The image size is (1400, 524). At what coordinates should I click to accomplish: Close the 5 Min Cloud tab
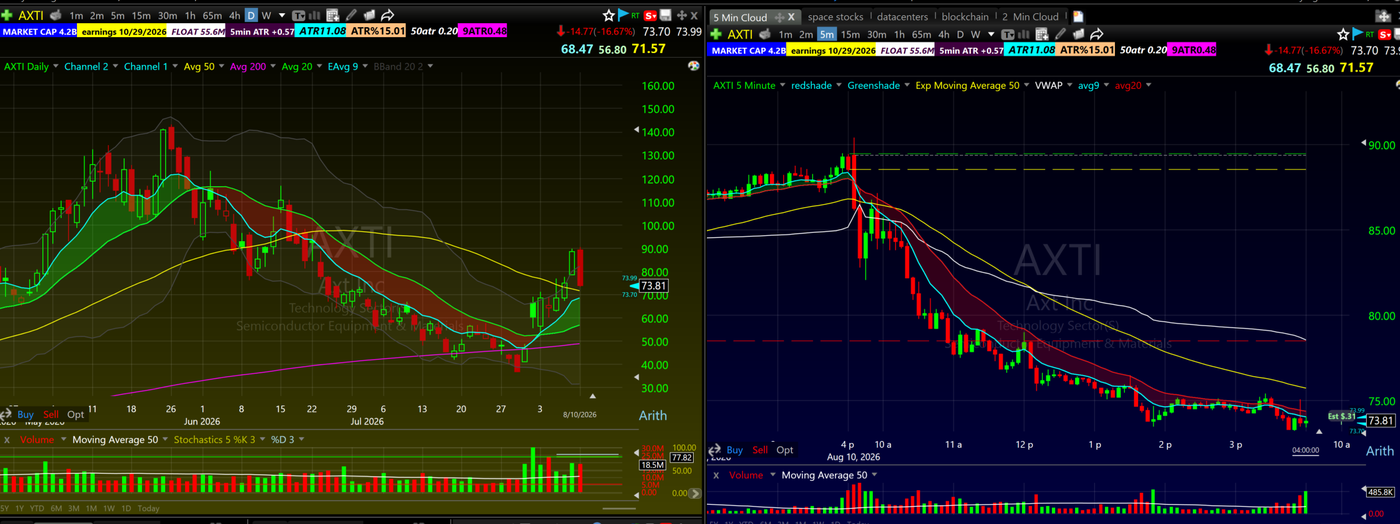coord(791,17)
